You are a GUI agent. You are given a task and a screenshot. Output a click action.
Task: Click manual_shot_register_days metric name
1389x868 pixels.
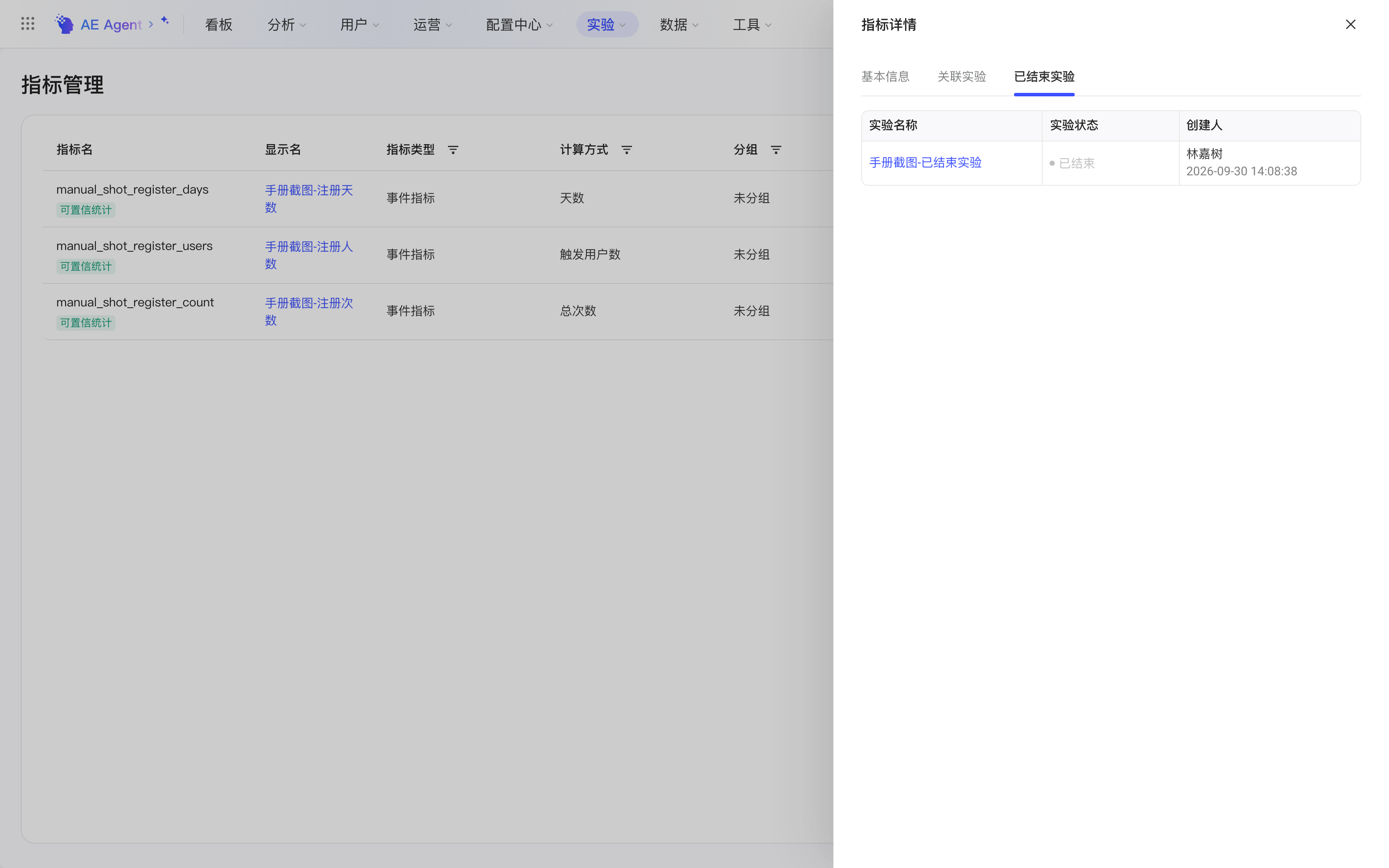(x=132, y=190)
